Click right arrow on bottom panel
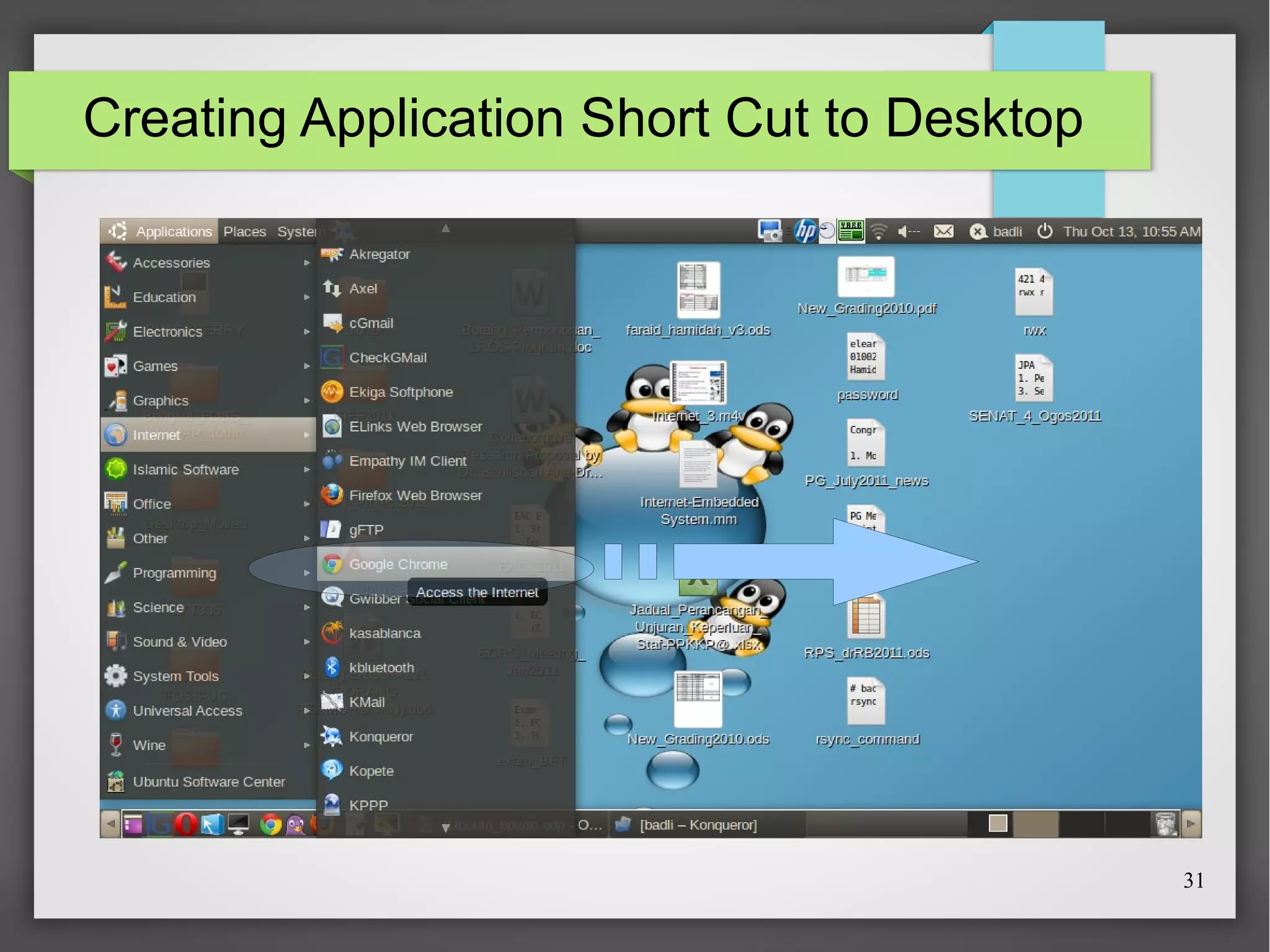Image resolution: width=1270 pixels, height=952 pixels. point(1191,824)
